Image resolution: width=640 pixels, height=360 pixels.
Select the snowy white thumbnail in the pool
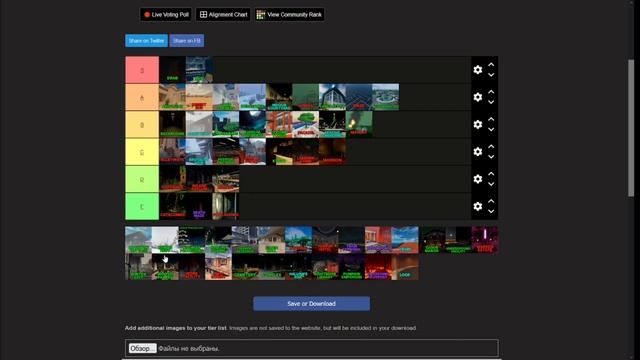coord(165,240)
